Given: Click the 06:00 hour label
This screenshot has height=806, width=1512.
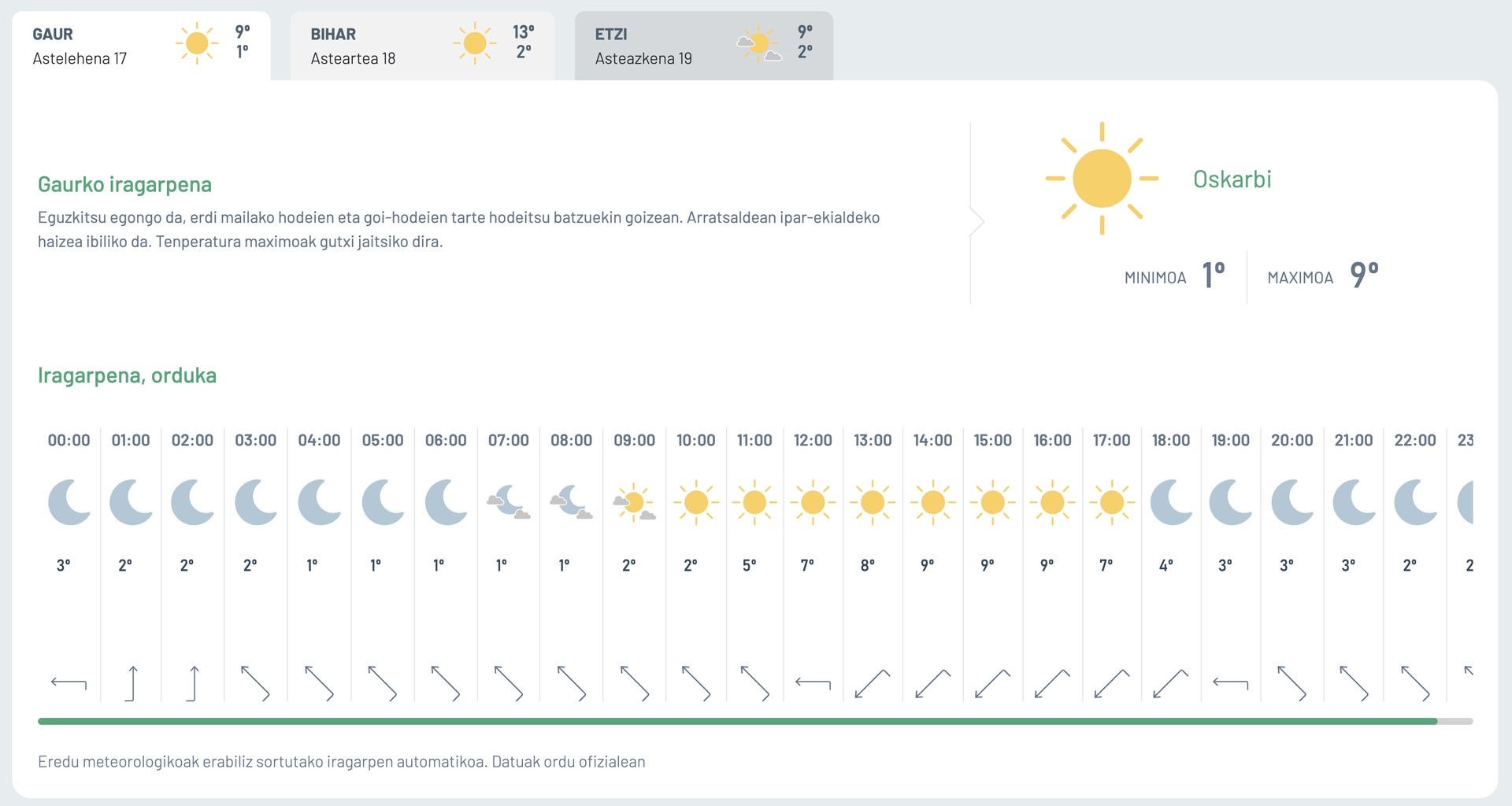Looking at the screenshot, I should tap(446, 441).
